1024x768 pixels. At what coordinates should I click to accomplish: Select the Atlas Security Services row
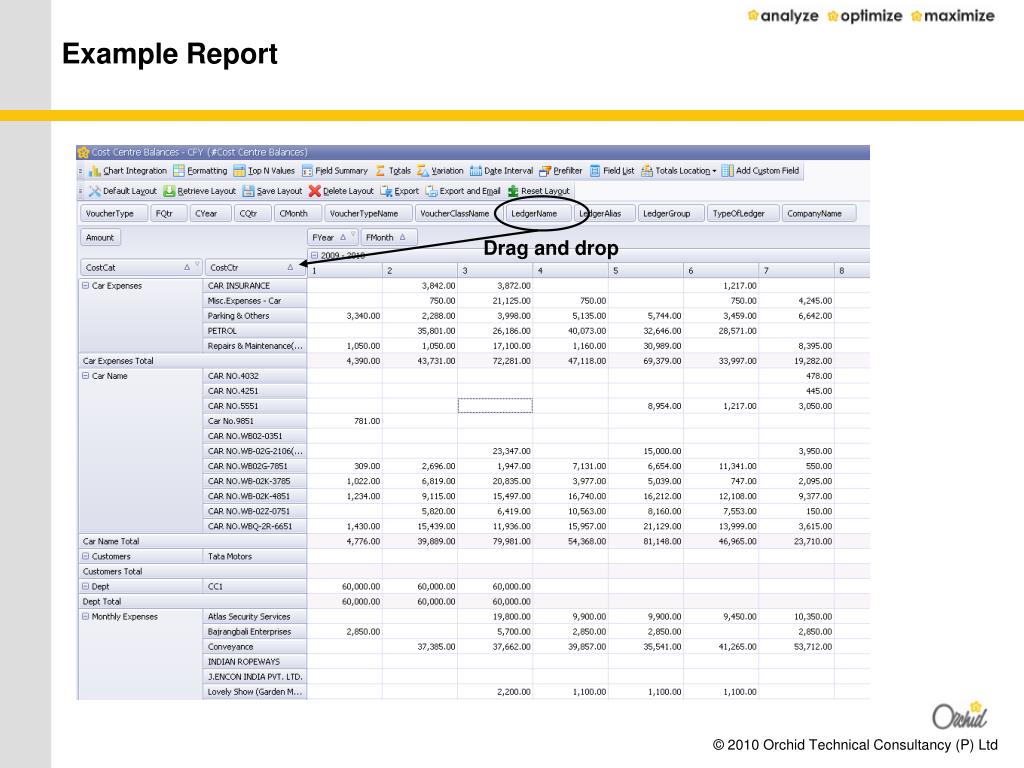(x=255, y=616)
